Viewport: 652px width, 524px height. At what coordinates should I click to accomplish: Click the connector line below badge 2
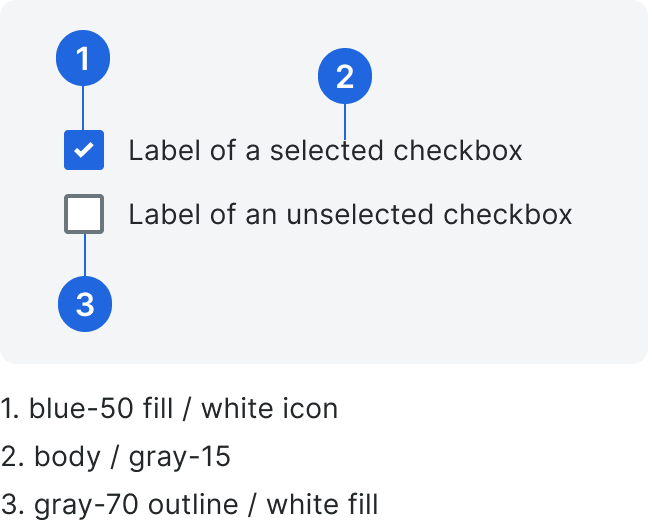click(x=345, y=122)
